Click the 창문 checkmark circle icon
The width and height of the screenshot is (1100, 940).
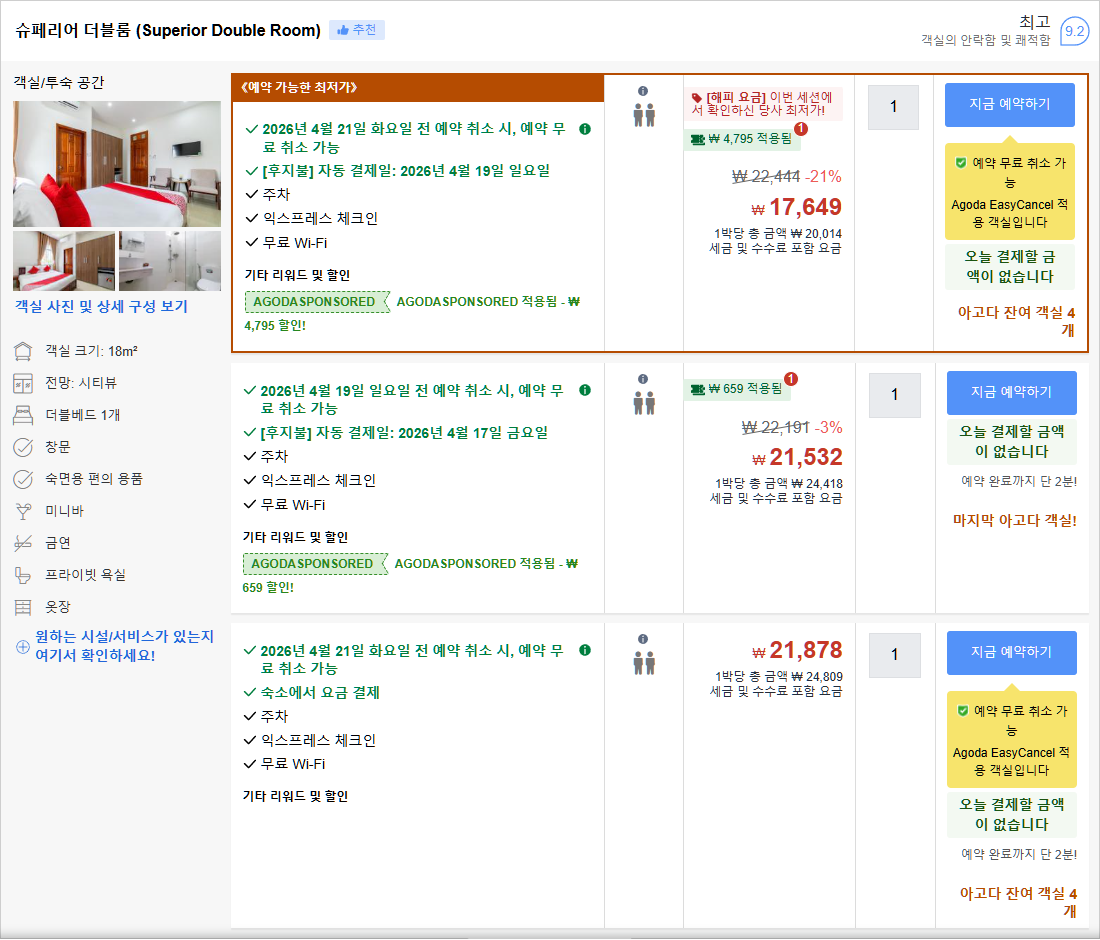[23, 447]
